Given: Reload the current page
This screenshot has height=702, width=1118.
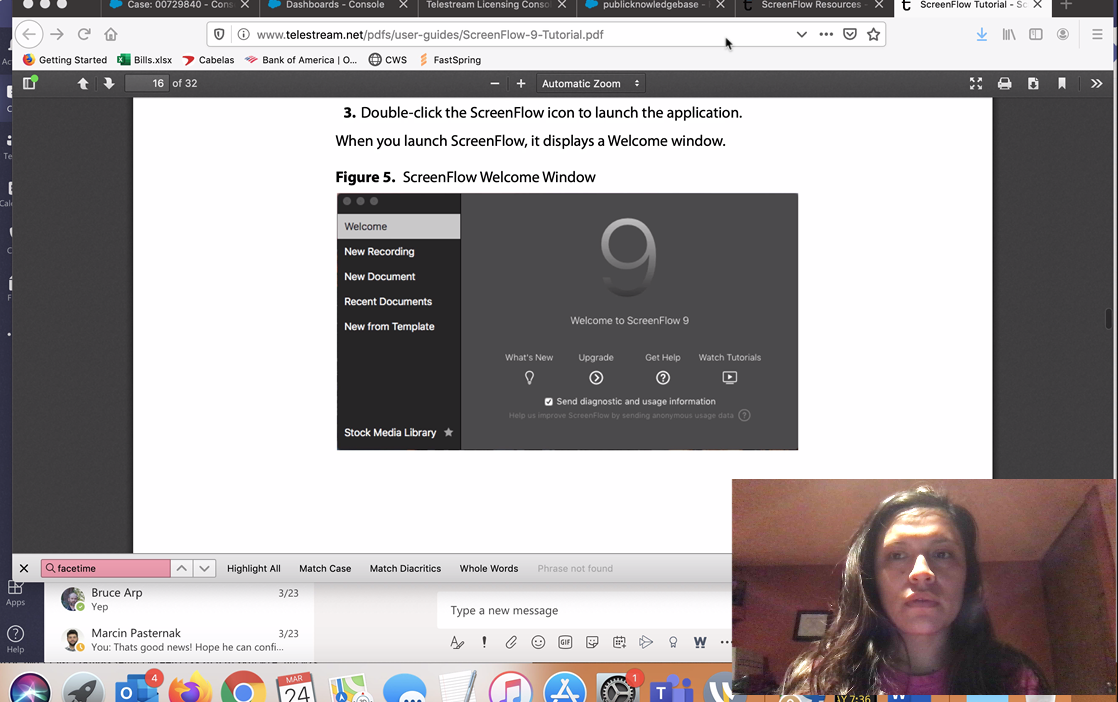Looking at the screenshot, I should (x=84, y=34).
